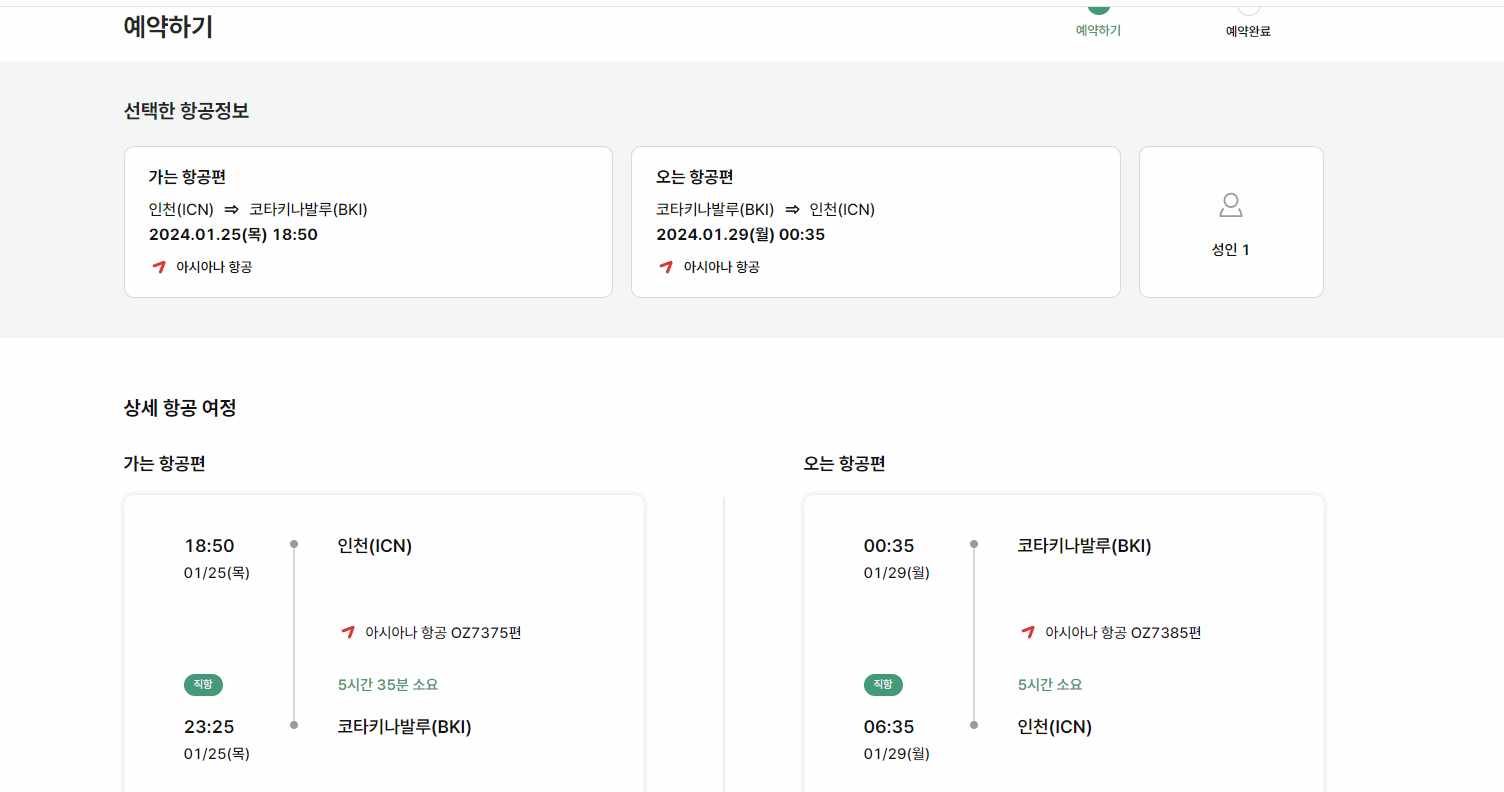Select the passenger person icon above 성인 1
1504x792 pixels.
click(1230, 206)
